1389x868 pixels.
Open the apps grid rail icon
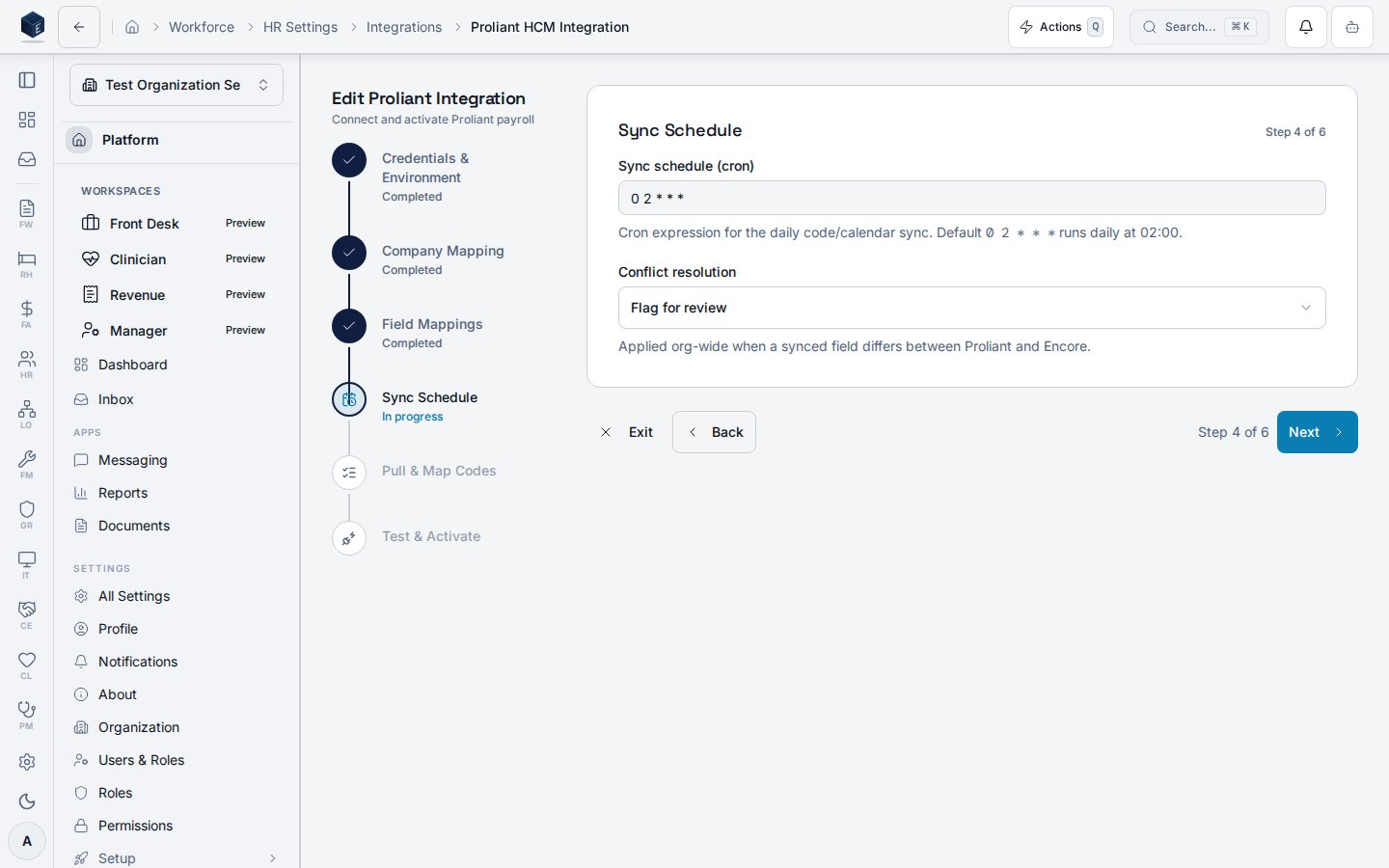(x=27, y=120)
